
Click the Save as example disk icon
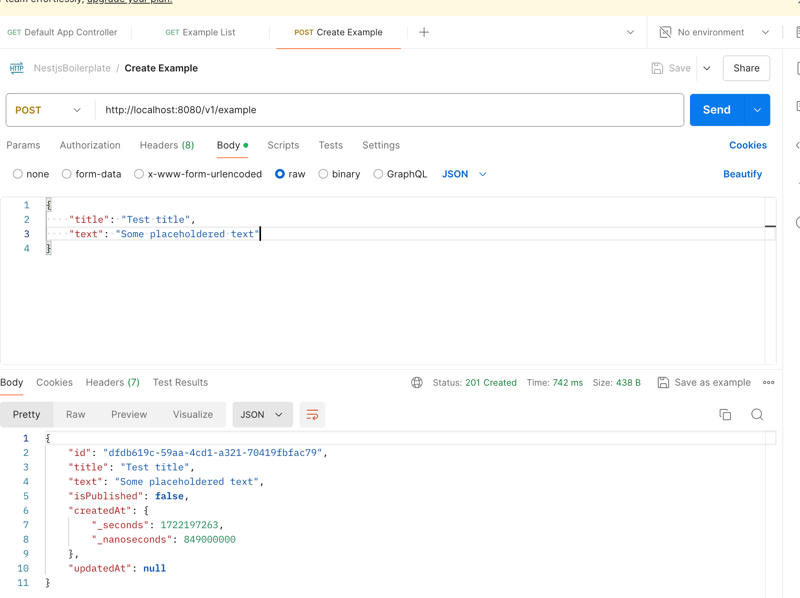point(663,382)
